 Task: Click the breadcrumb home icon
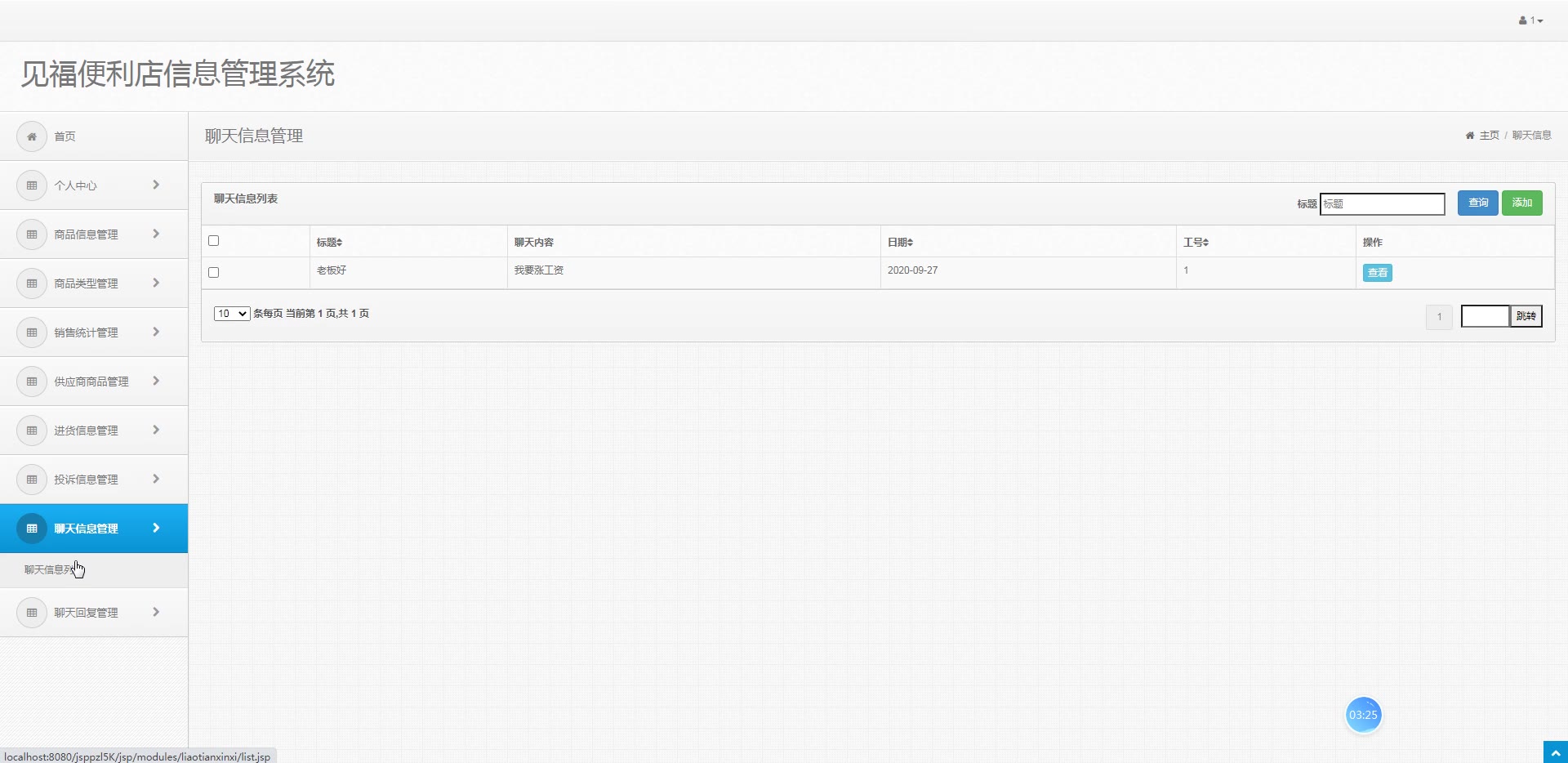pos(1470,136)
